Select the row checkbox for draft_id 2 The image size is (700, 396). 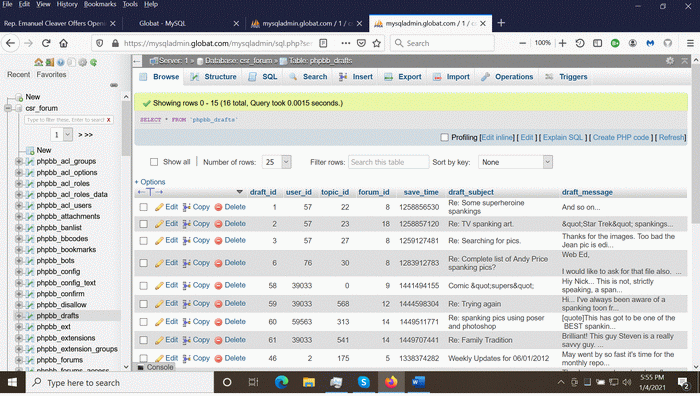143,224
